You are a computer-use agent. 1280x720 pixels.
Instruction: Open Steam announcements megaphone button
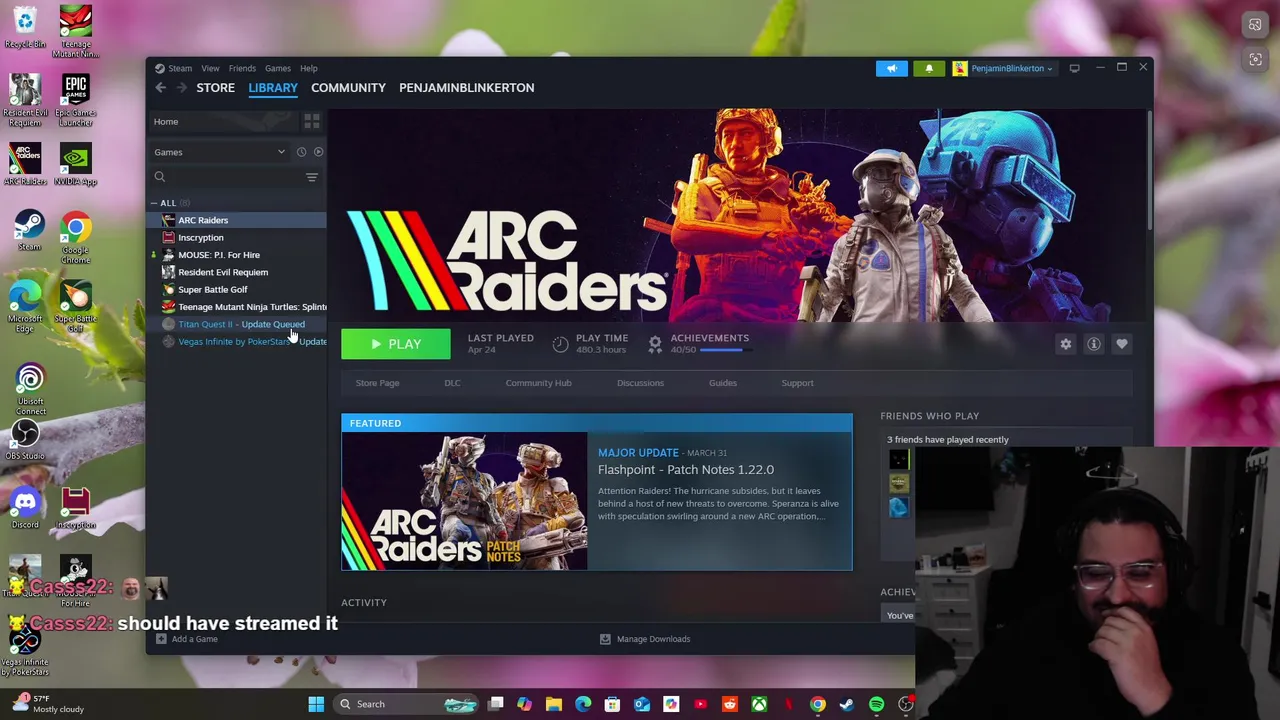click(892, 68)
